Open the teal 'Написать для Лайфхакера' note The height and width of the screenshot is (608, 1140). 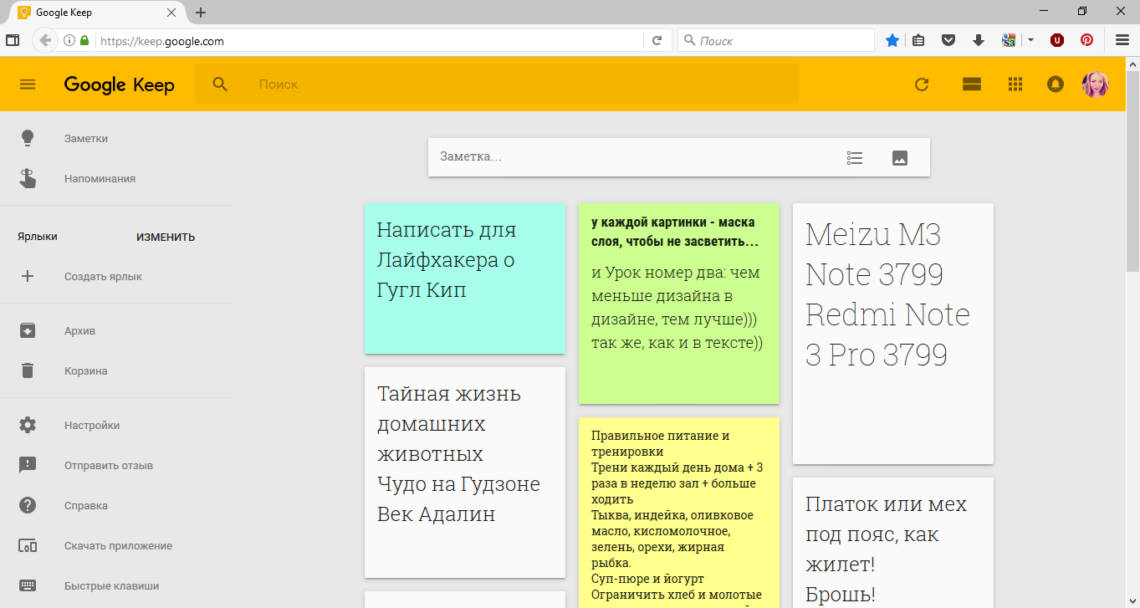[464, 278]
